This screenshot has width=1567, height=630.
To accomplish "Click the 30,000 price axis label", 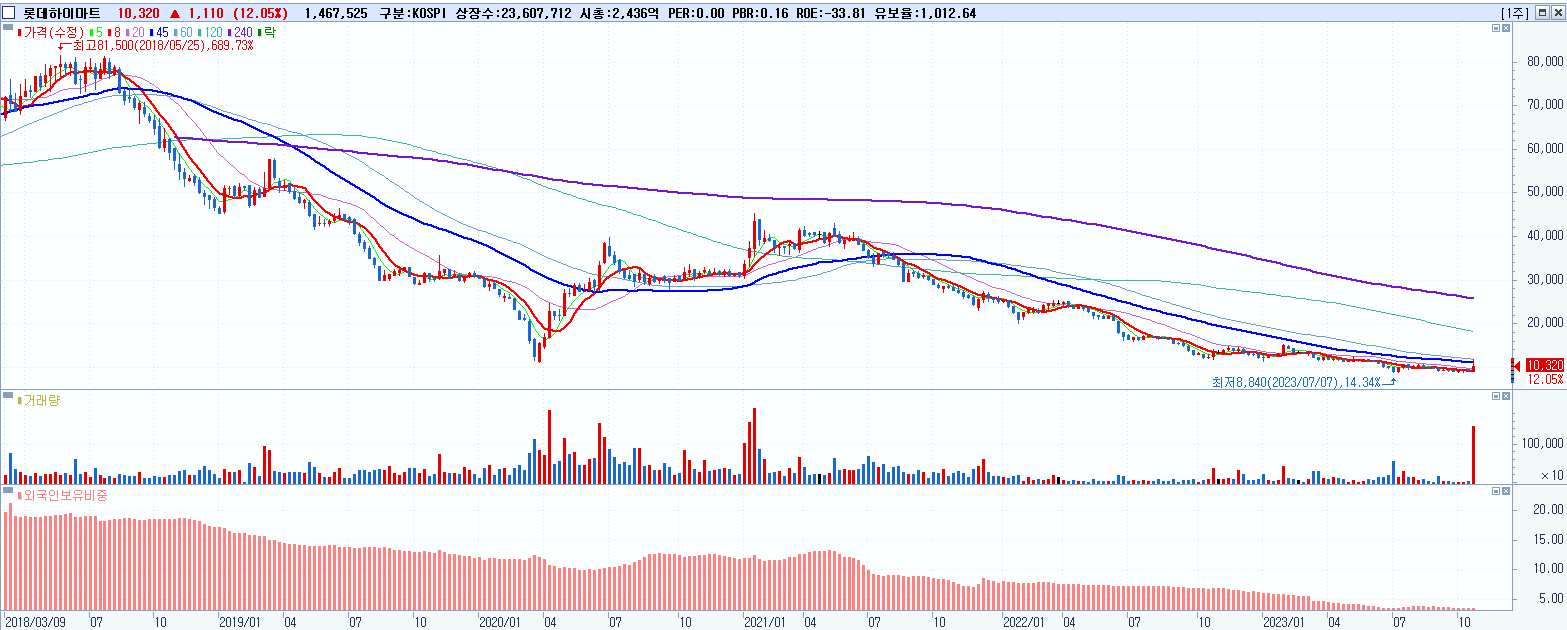I will point(1545,279).
